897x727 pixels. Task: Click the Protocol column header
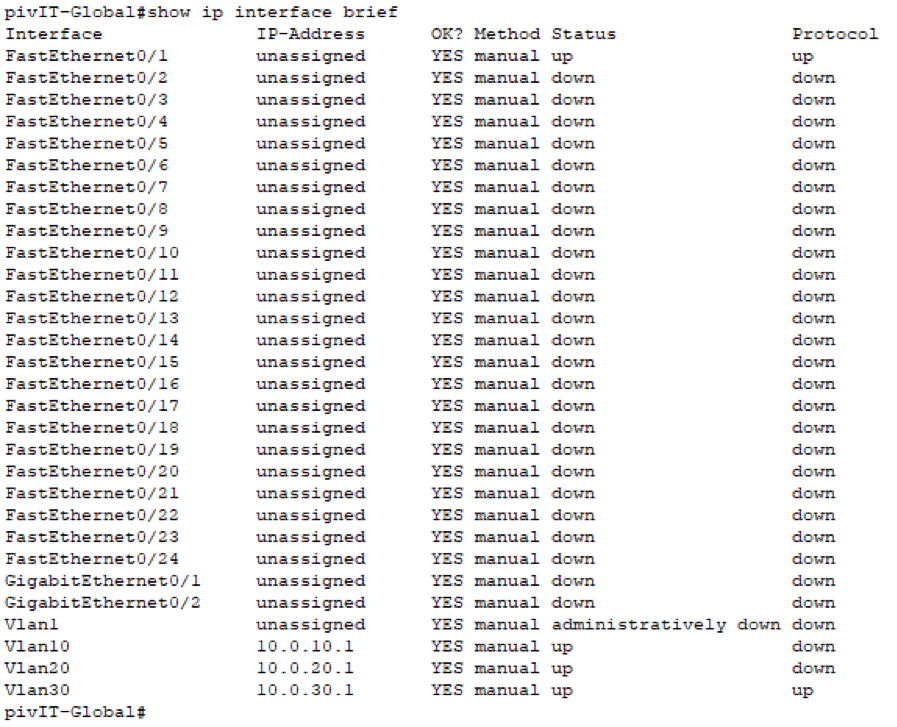coord(834,34)
